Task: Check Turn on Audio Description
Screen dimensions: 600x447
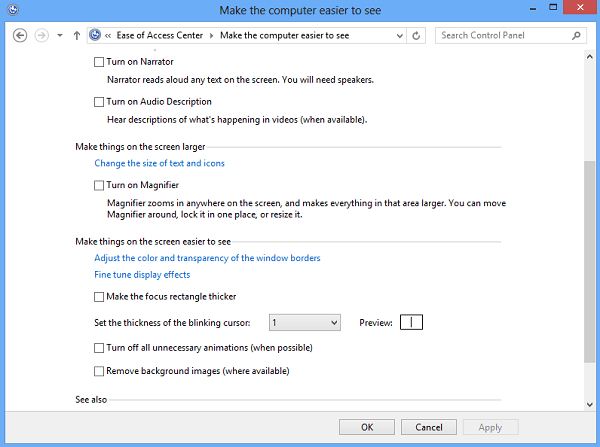Action: click(x=99, y=102)
